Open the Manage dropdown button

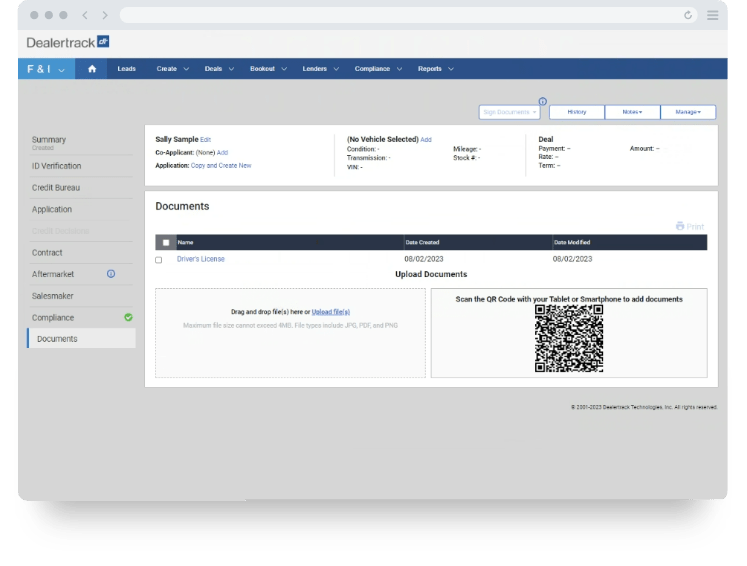pyautogui.click(x=688, y=112)
